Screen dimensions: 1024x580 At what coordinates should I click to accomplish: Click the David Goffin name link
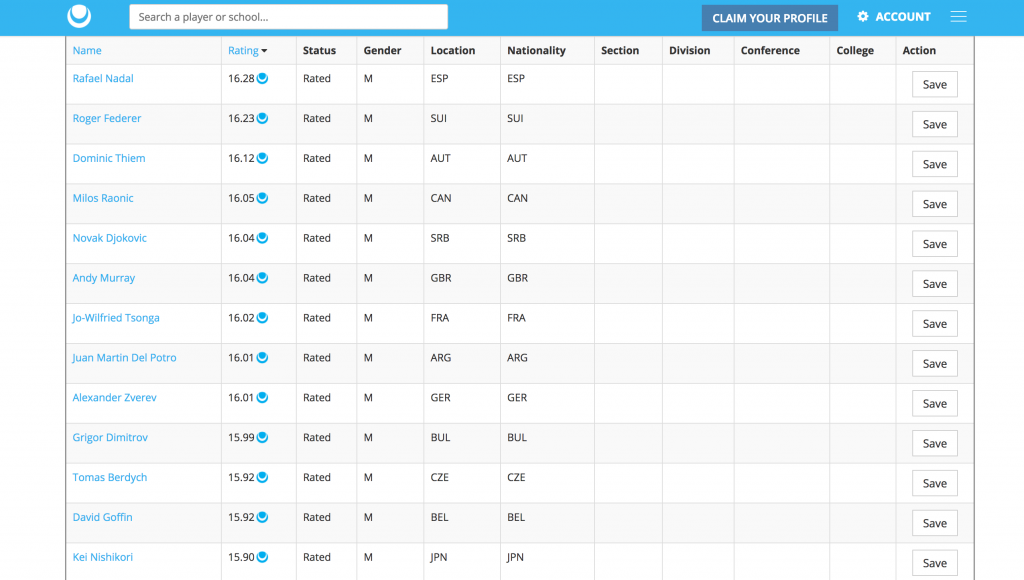pyautogui.click(x=102, y=517)
